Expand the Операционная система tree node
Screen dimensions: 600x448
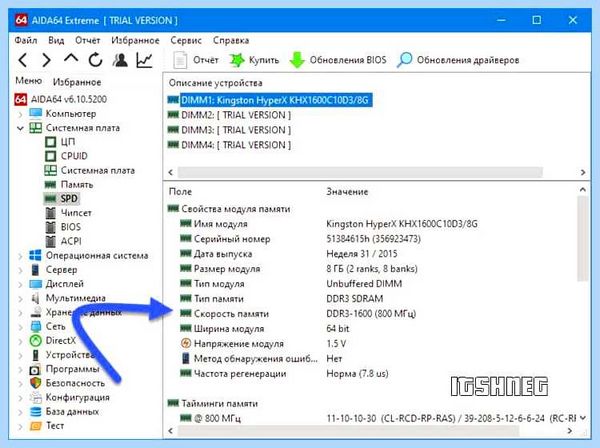pos(20,256)
